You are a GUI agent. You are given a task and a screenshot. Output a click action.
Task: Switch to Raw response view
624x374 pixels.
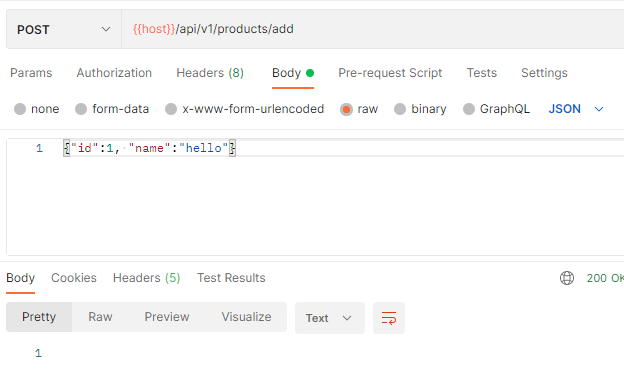[x=100, y=317]
